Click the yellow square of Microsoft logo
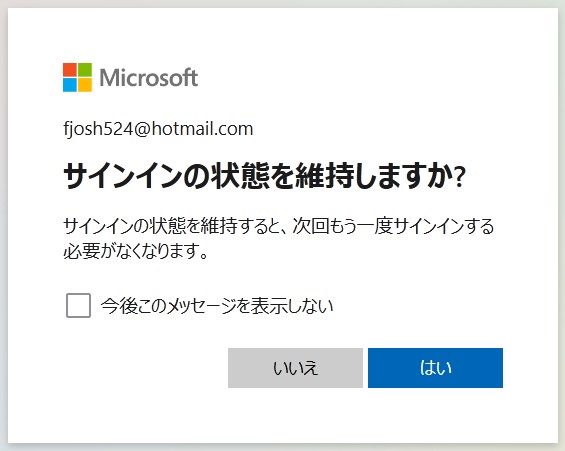 click(x=85, y=85)
